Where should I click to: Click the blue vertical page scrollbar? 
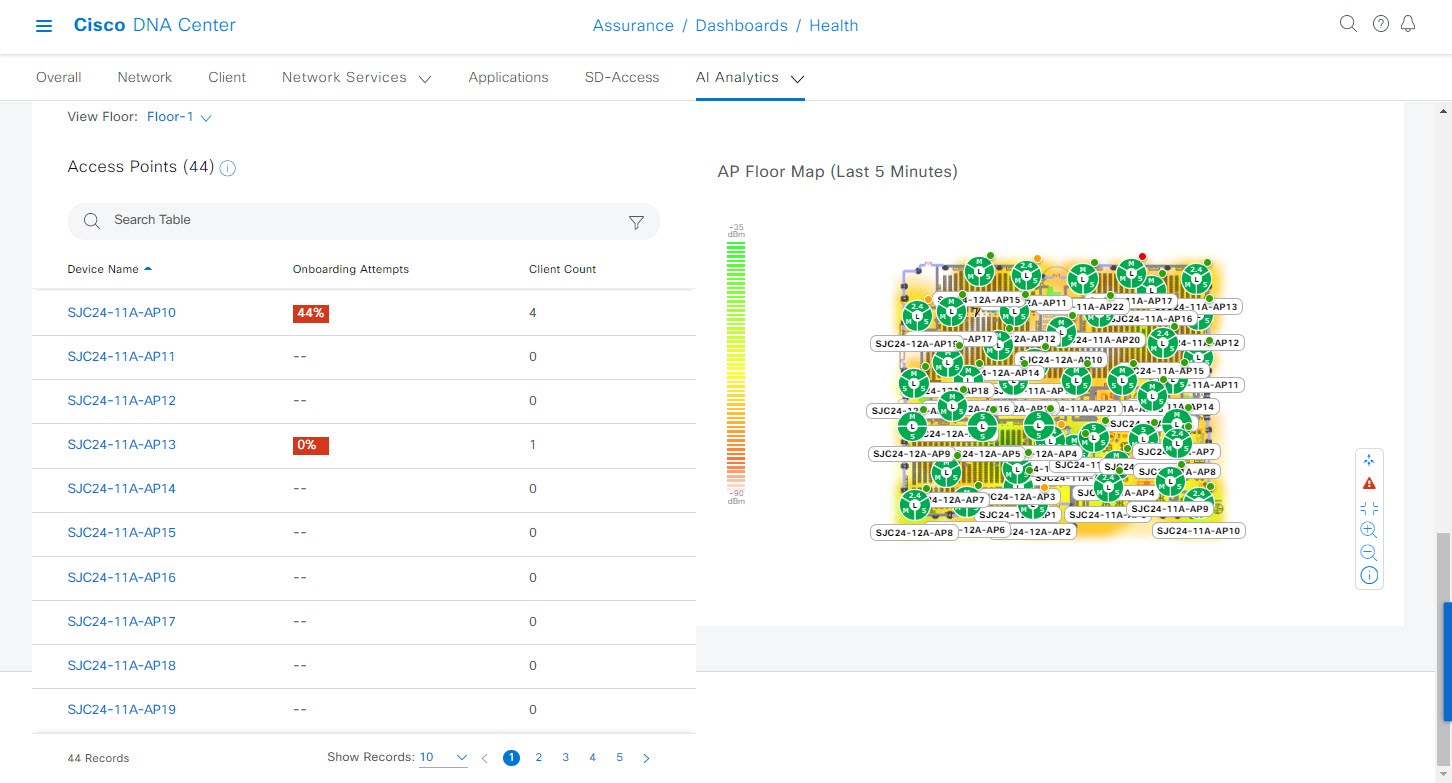click(1446, 661)
